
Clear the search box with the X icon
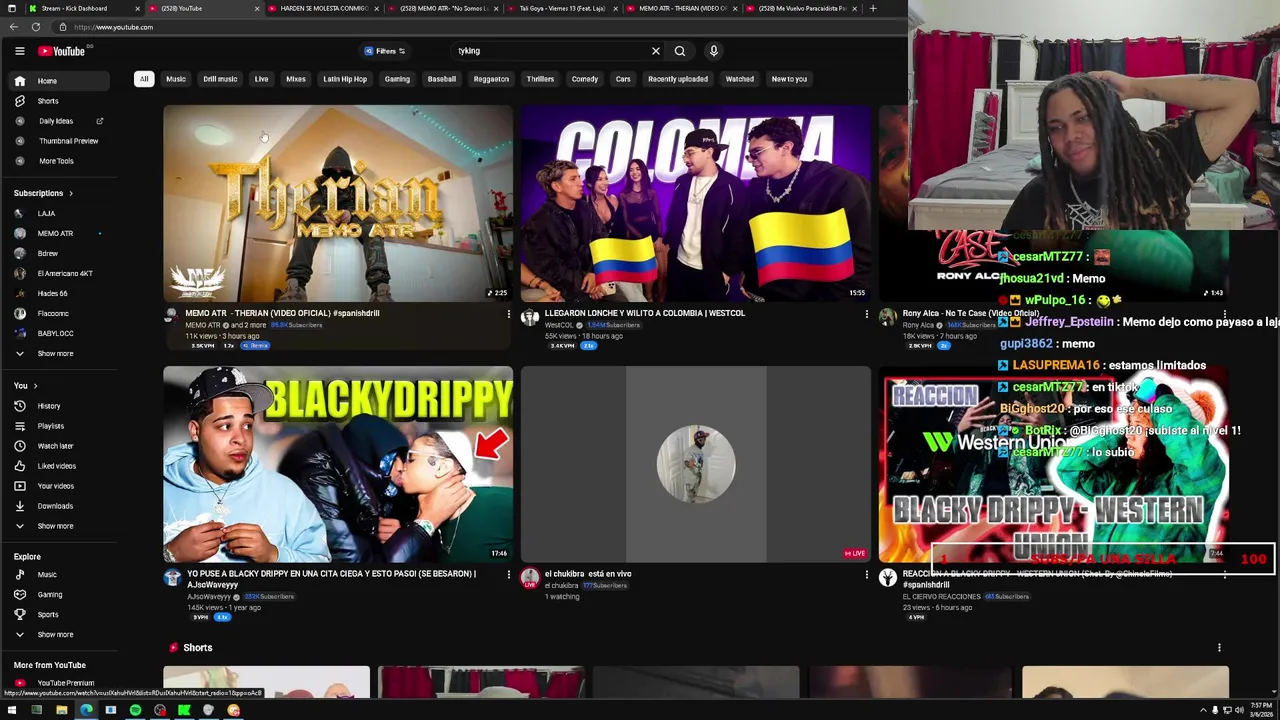[x=656, y=51]
